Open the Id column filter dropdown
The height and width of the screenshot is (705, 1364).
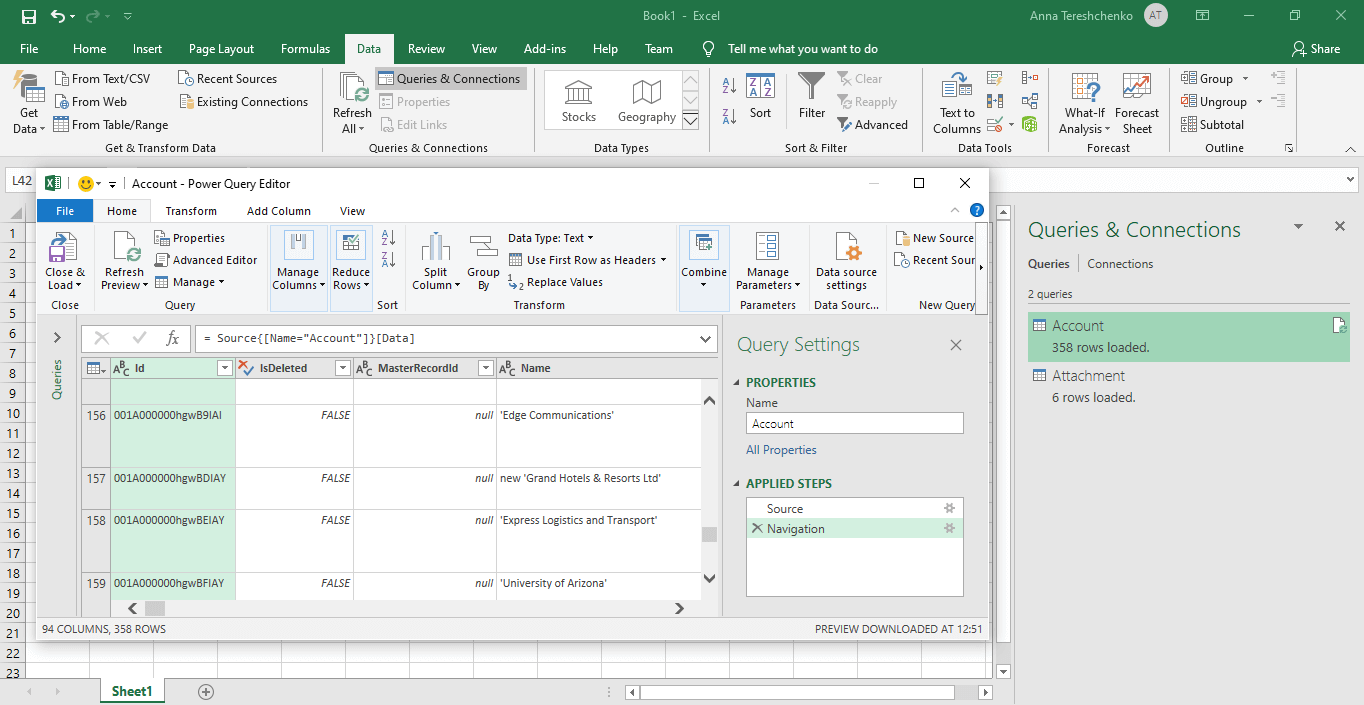pos(224,368)
